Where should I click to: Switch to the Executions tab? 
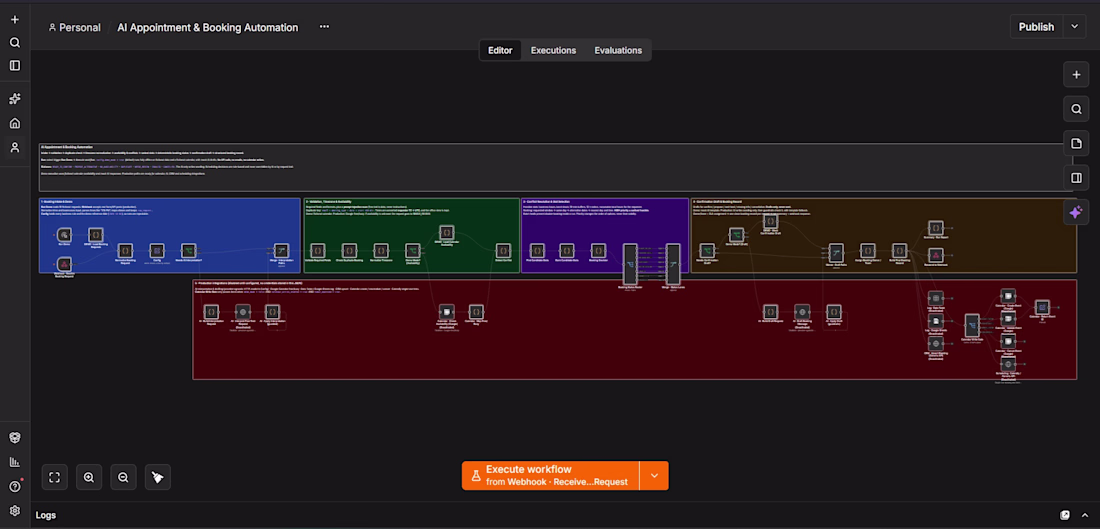(554, 51)
